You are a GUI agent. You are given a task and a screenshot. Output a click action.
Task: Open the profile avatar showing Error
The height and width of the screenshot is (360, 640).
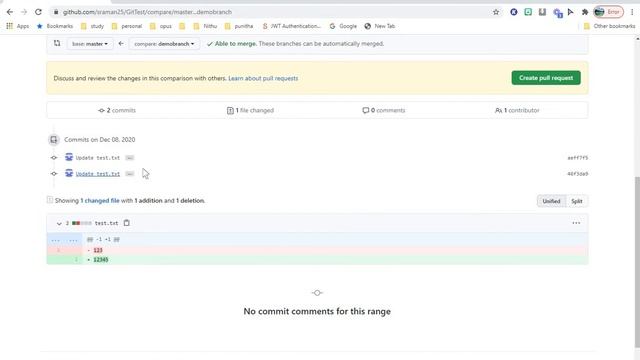coord(608,12)
